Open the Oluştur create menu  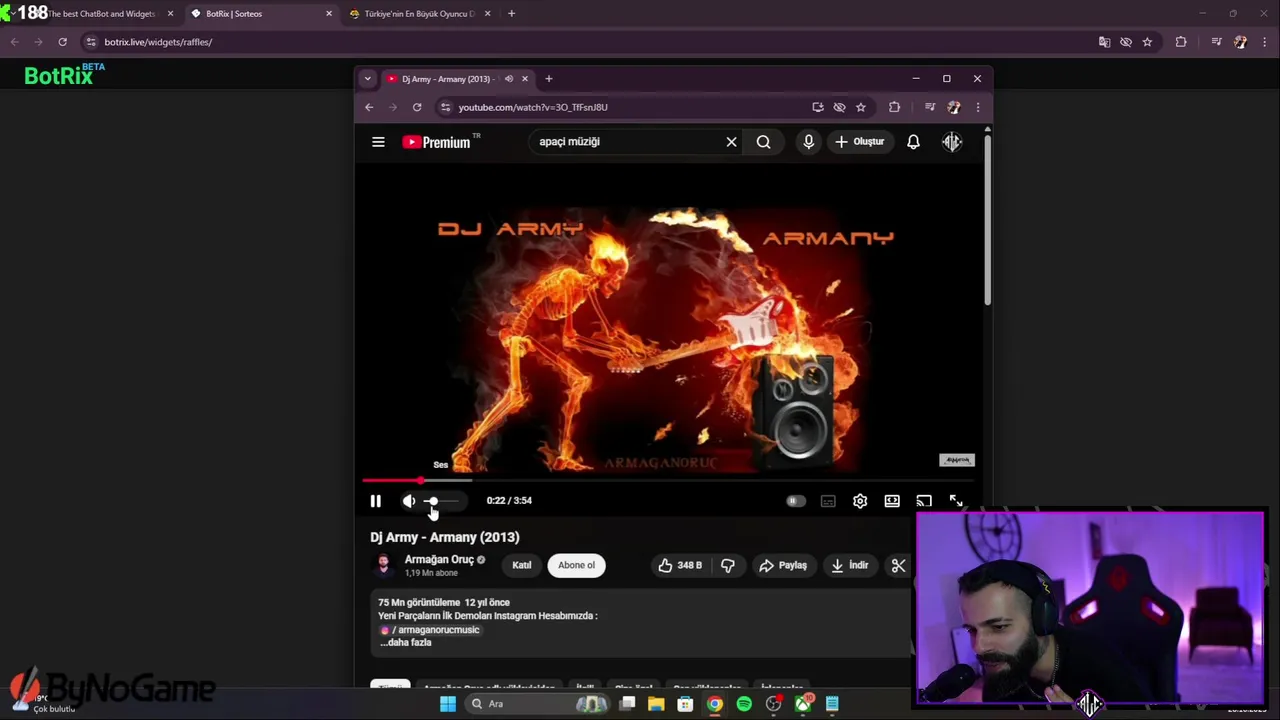860,142
